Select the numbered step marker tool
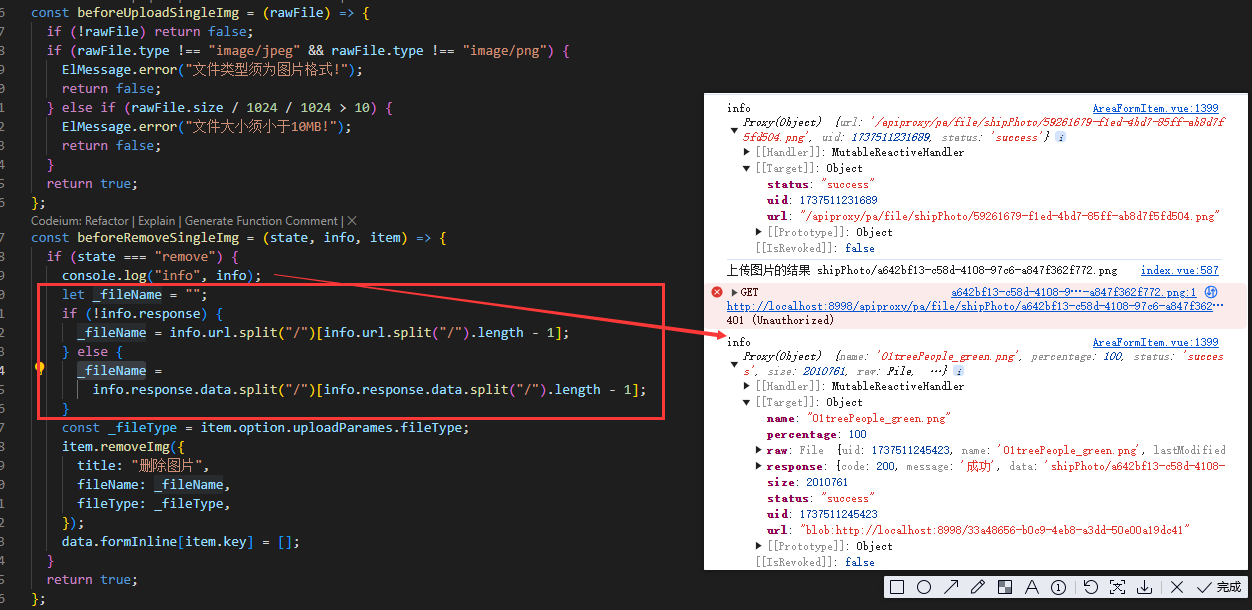Viewport: 1252px width, 610px height. (x=1058, y=587)
